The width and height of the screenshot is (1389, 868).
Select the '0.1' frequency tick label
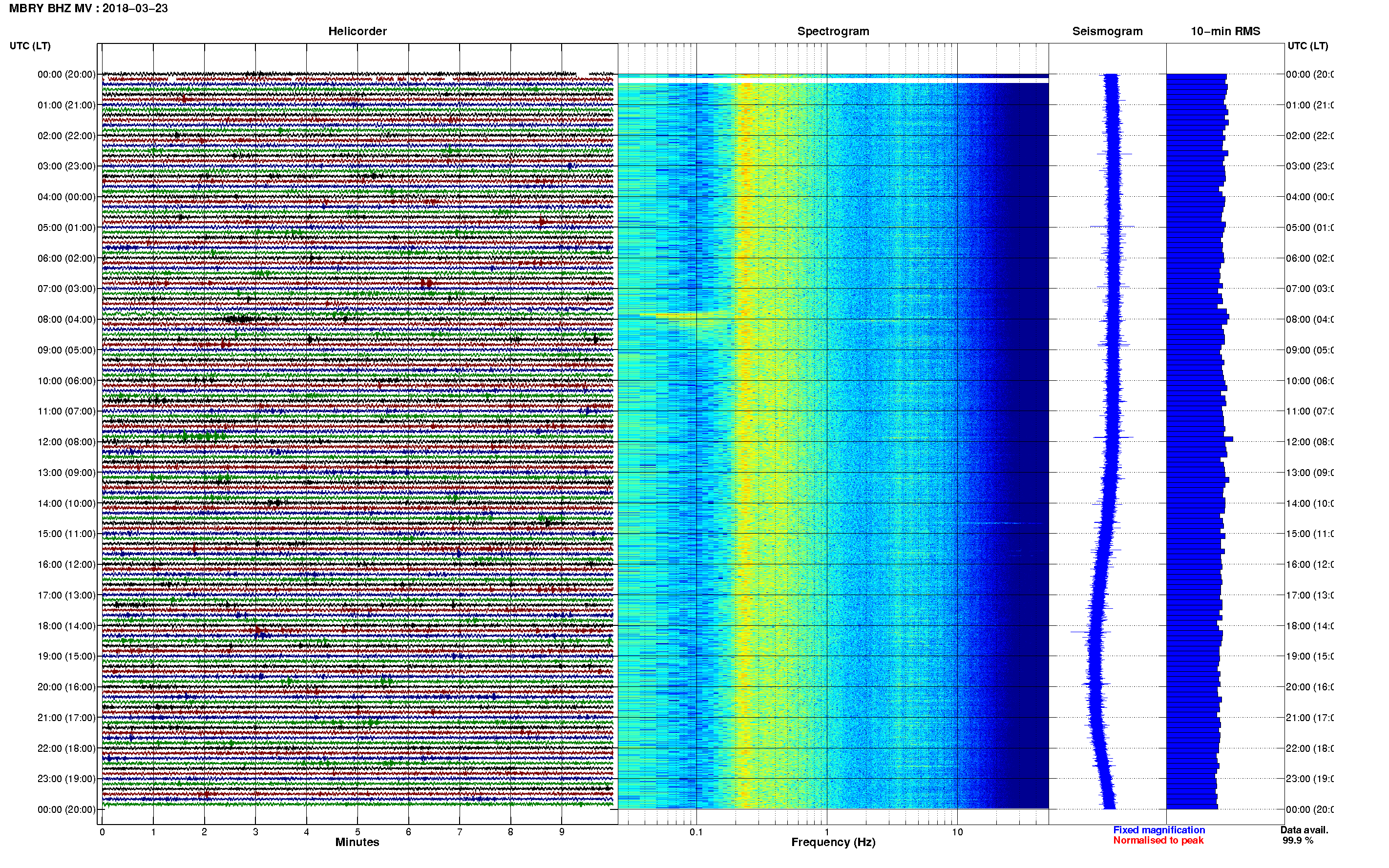point(696,832)
